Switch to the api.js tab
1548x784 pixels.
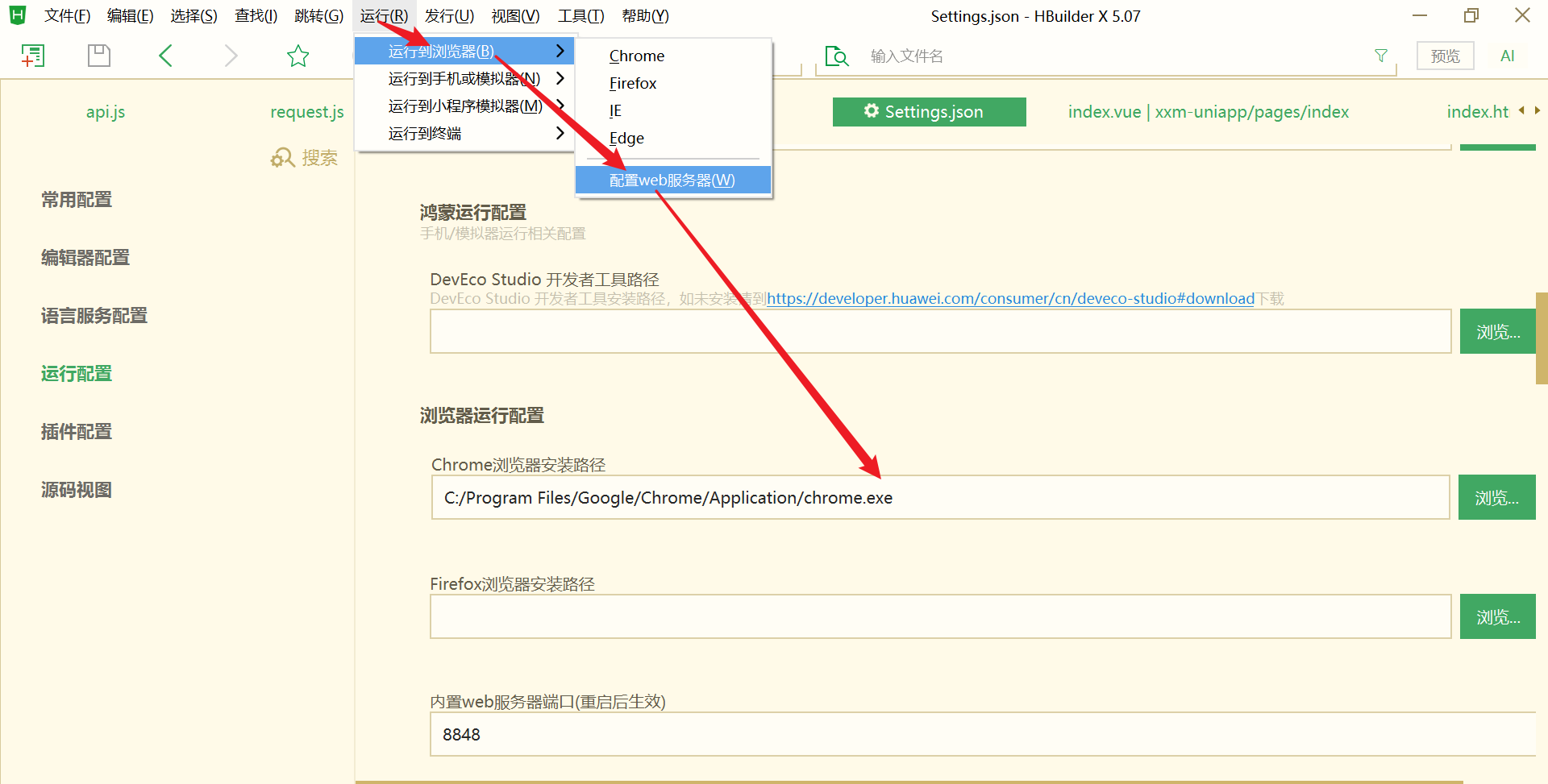pyautogui.click(x=106, y=112)
